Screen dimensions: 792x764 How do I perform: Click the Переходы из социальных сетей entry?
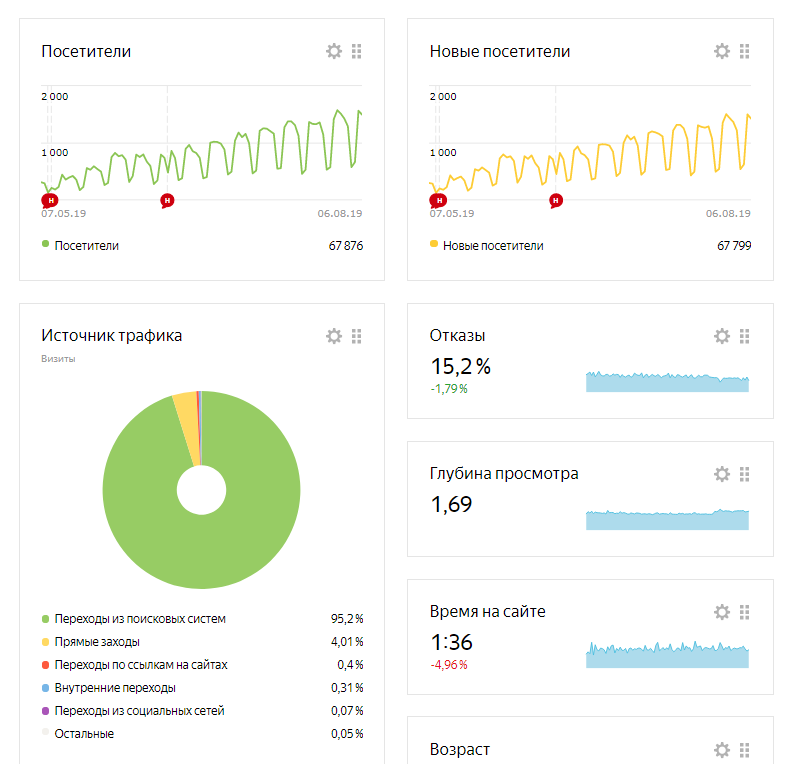[x=139, y=711]
